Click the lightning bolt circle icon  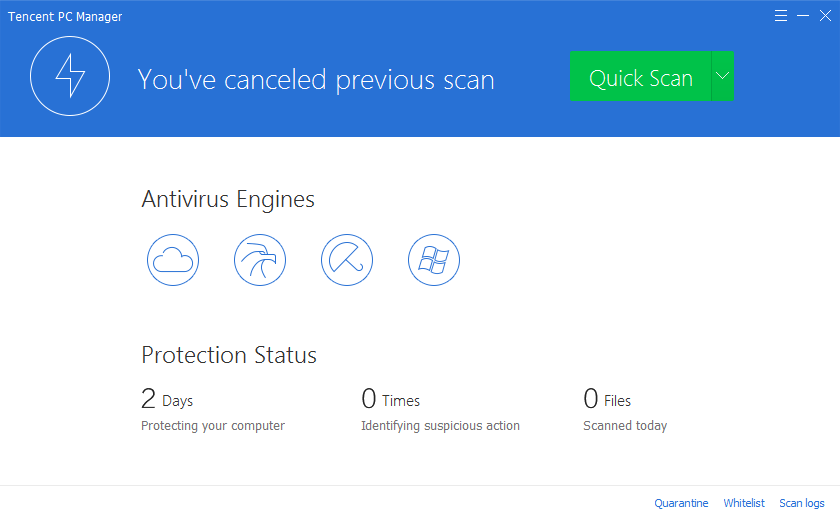(69, 77)
